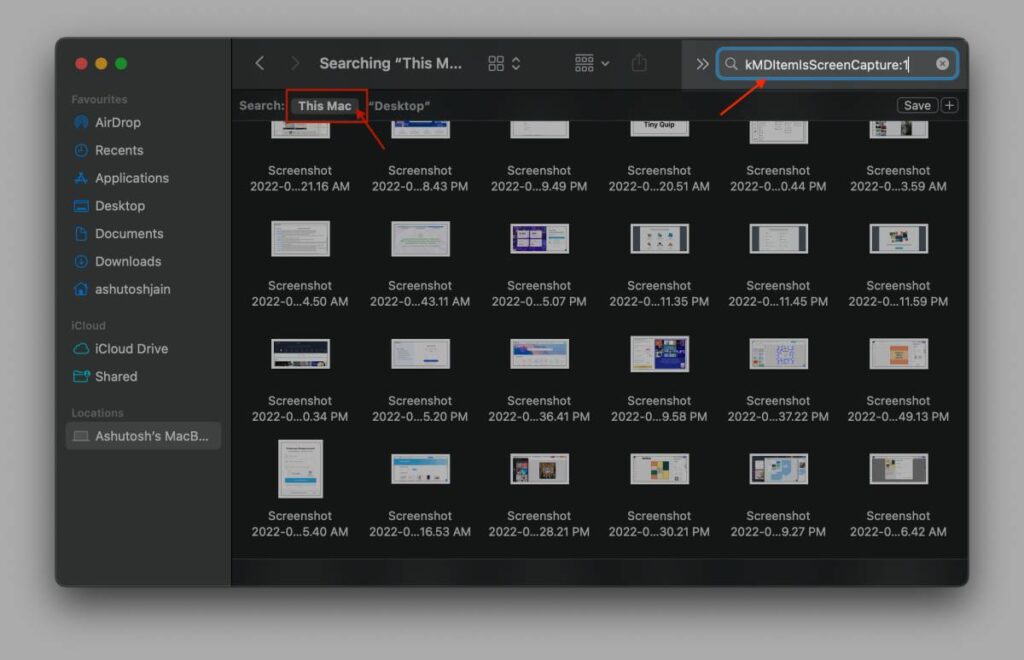Expand the group-by options dropdown

click(x=592, y=63)
